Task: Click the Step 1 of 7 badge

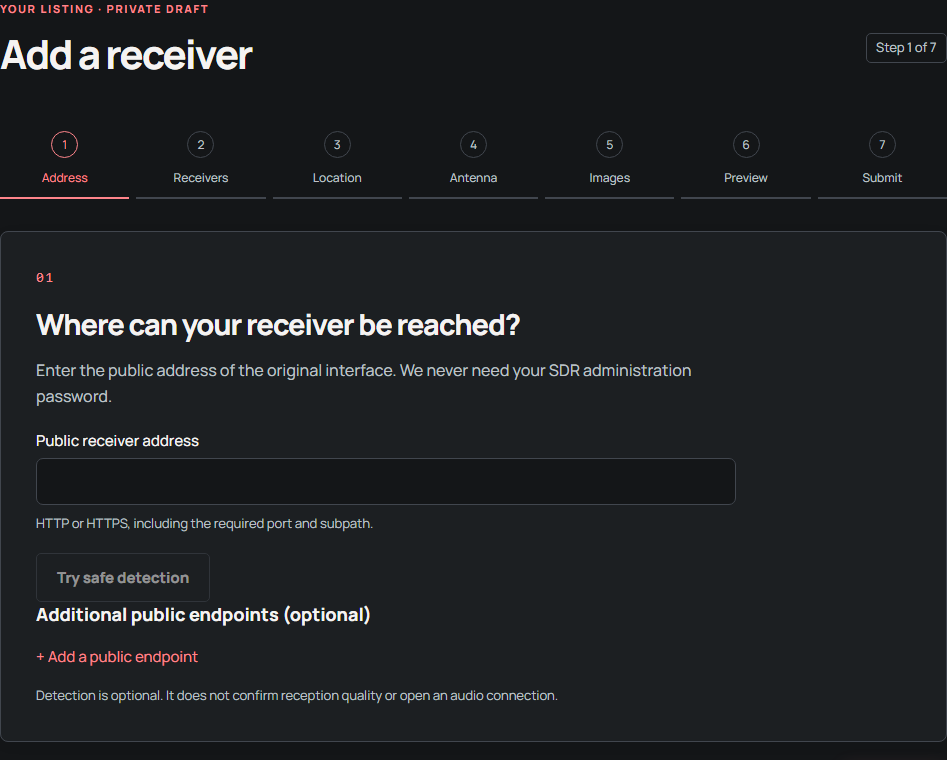Action: pos(906,48)
